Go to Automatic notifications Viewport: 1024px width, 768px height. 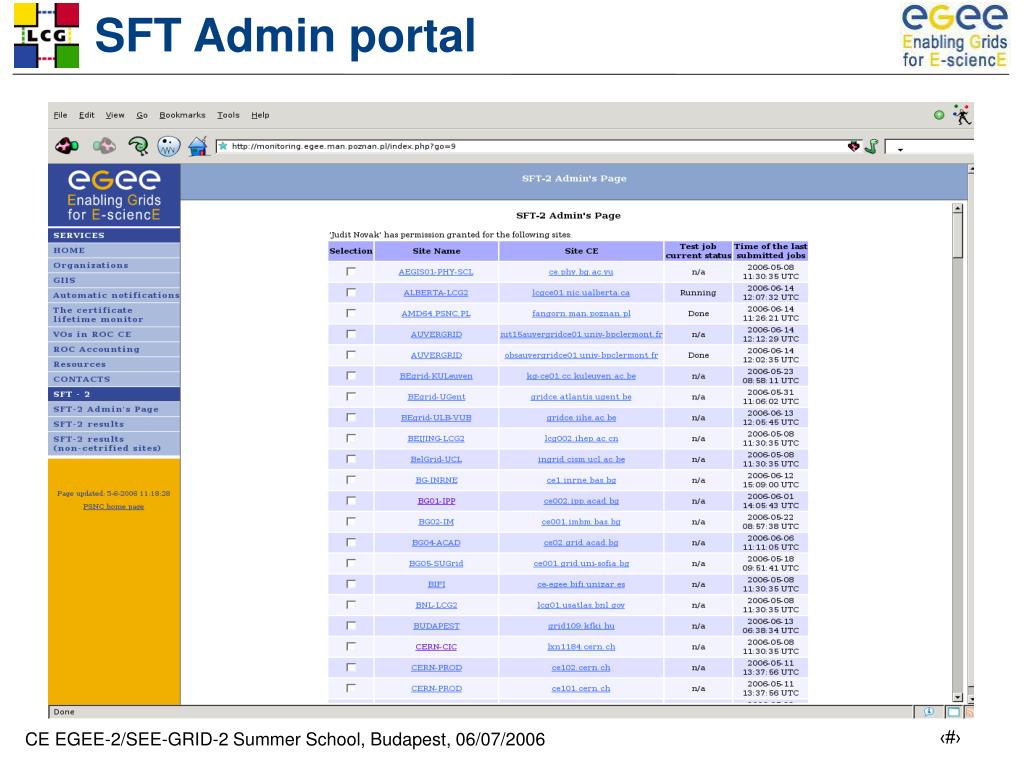(x=116, y=295)
